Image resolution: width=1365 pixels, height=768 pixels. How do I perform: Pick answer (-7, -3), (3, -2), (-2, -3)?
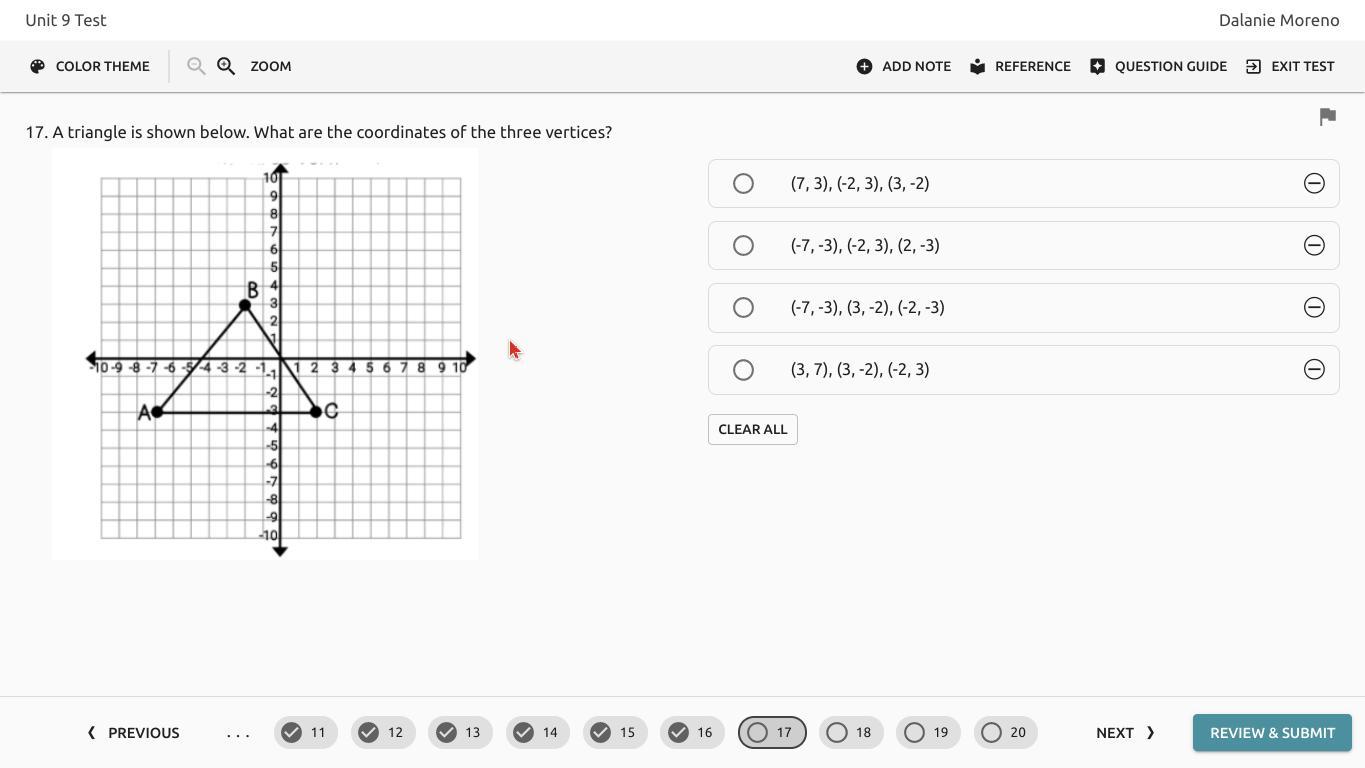point(743,307)
